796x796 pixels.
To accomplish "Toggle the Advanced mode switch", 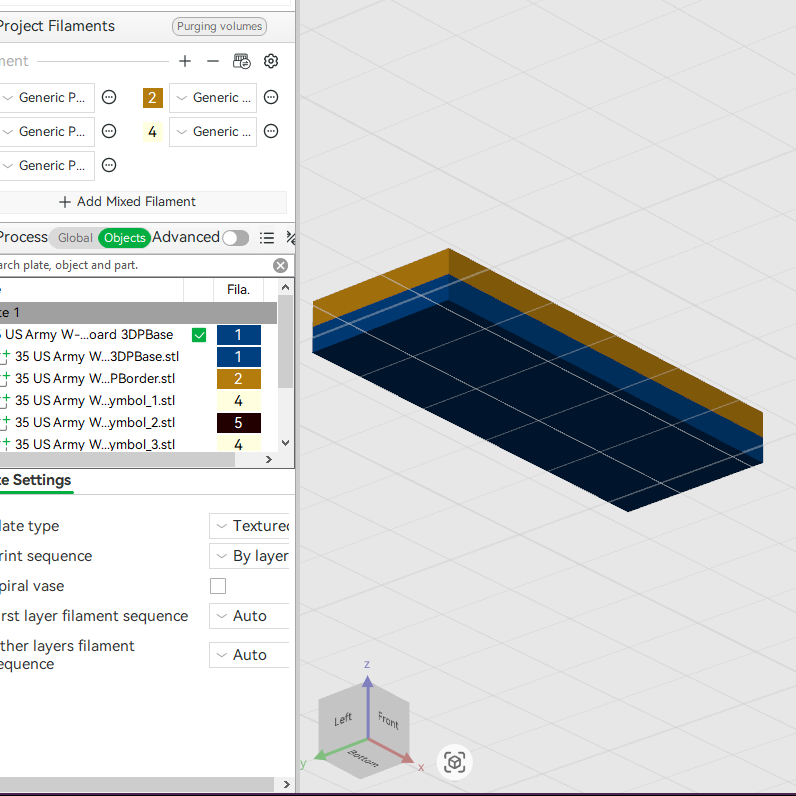I will point(236,238).
